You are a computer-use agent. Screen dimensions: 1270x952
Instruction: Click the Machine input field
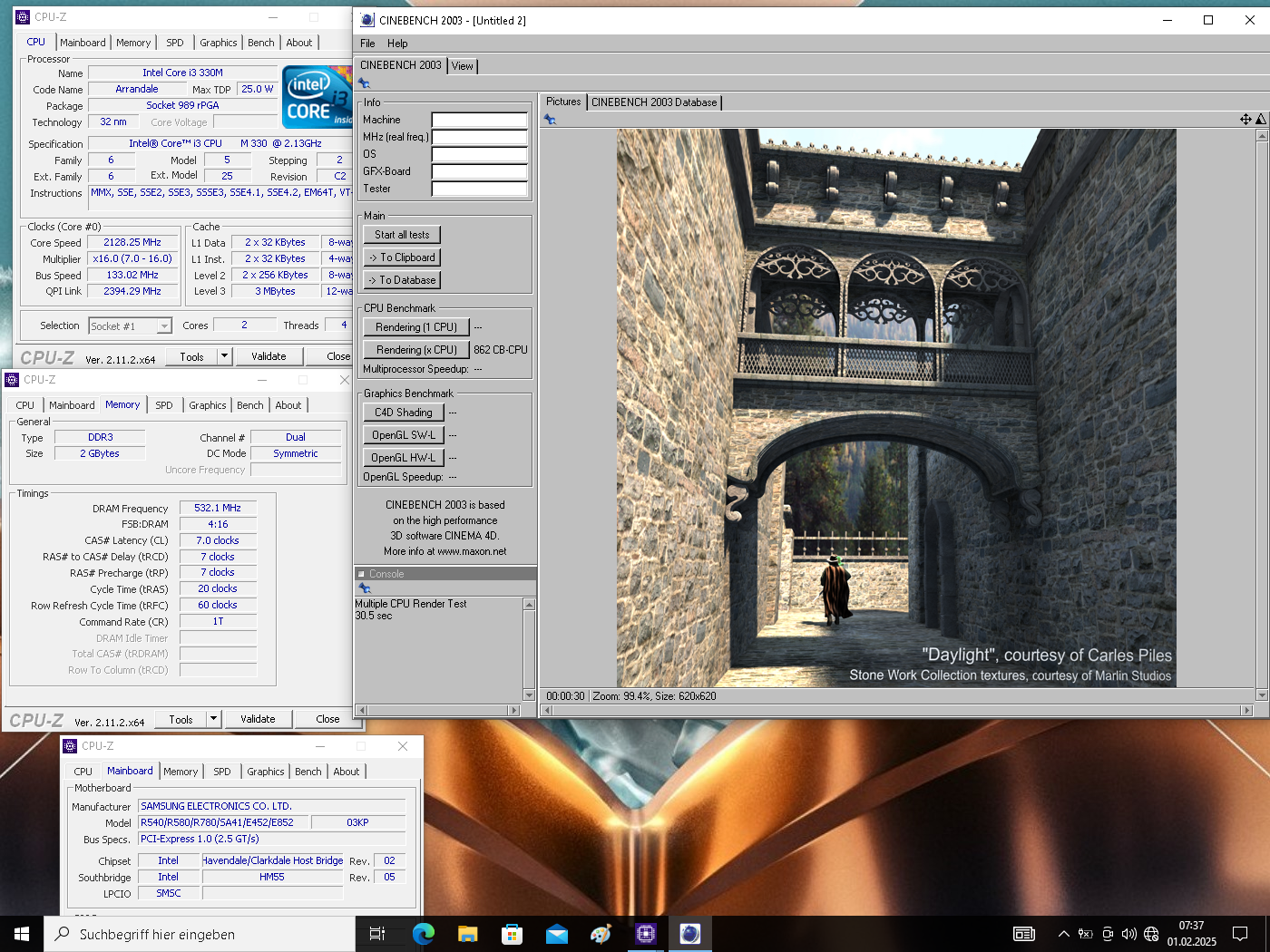coord(479,120)
